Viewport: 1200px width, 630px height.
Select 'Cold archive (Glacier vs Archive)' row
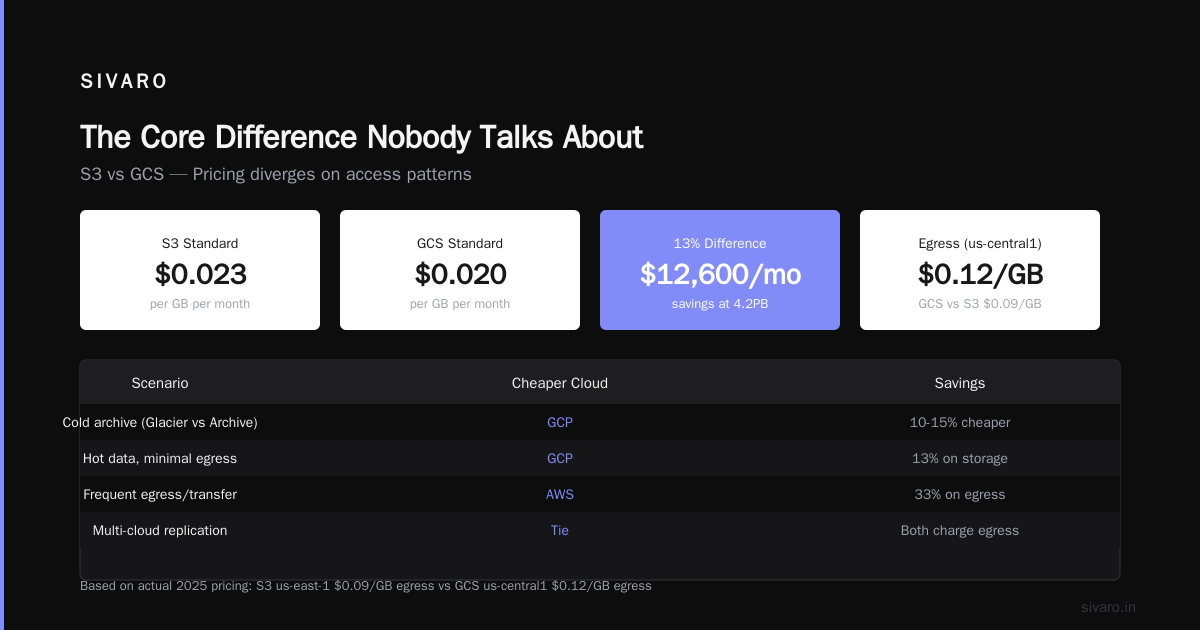(x=600, y=422)
